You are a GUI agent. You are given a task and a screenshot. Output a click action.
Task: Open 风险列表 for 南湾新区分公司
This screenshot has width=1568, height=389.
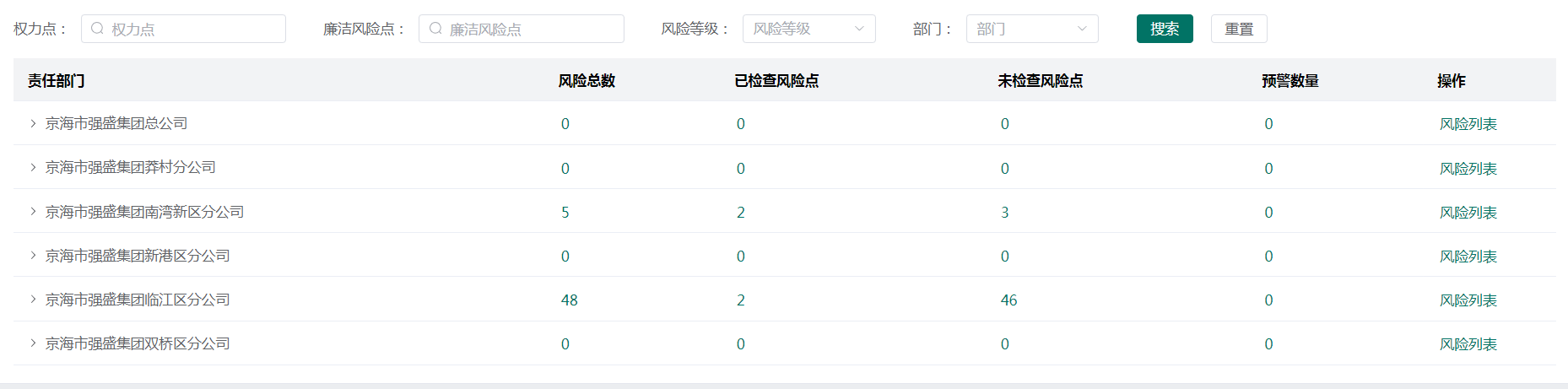tap(1468, 213)
